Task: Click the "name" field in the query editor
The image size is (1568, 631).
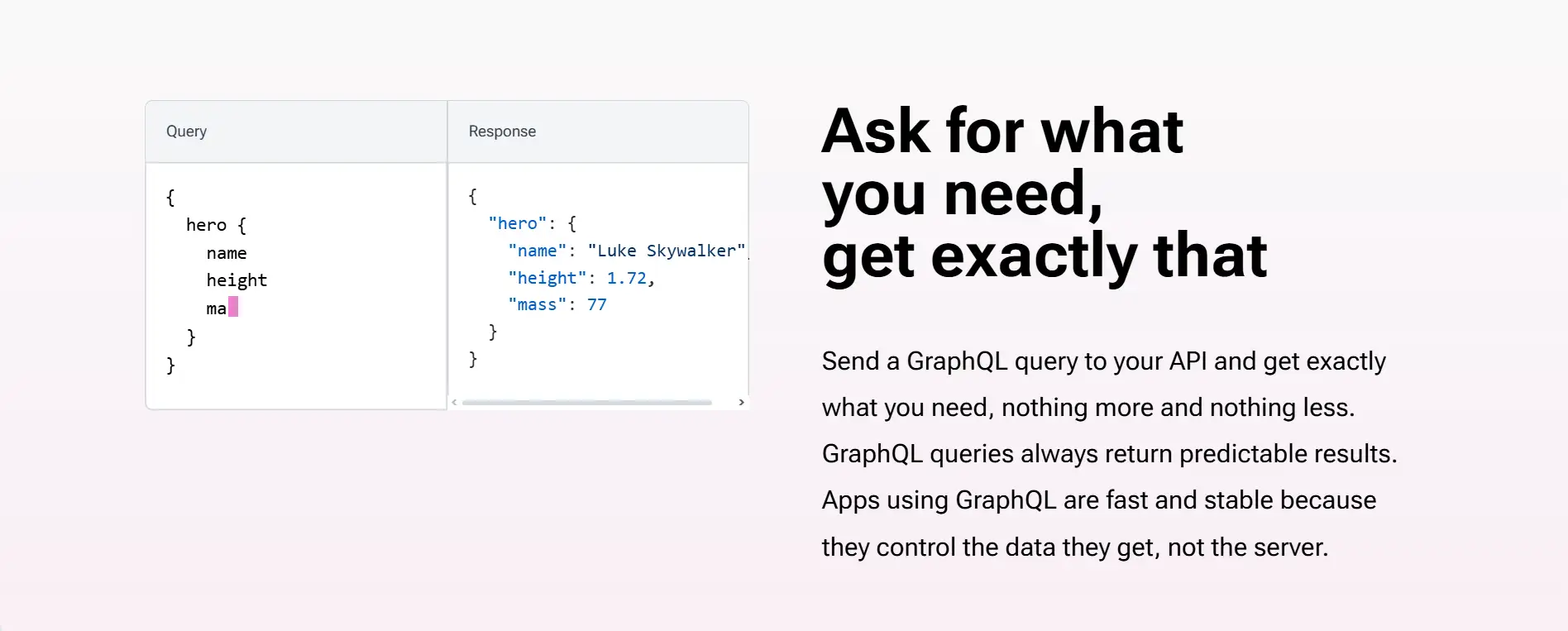Action: (227, 253)
